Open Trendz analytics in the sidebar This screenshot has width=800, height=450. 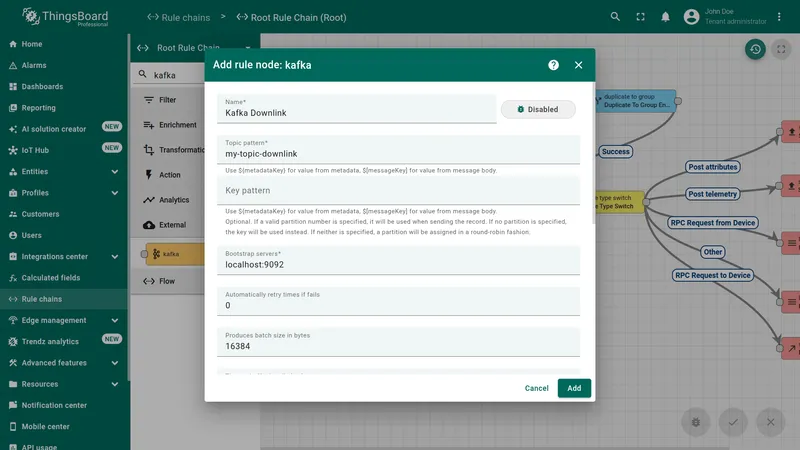pos(64,341)
